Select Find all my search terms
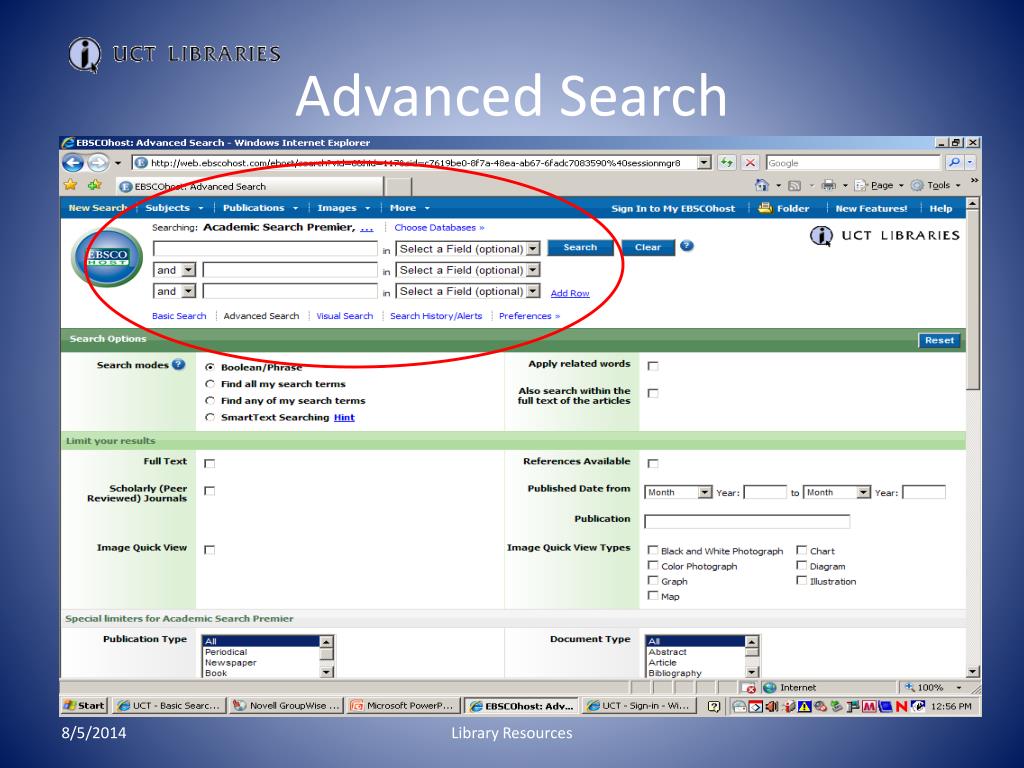This screenshot has height=768, width=1024. click(x=210, y=384)
